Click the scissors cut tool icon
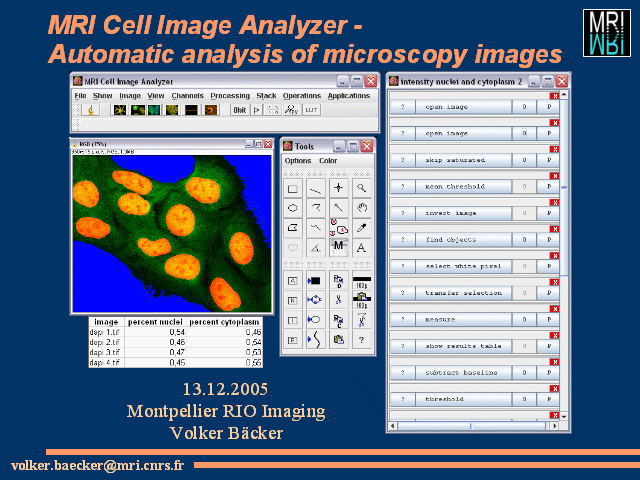 coord(338,300)
